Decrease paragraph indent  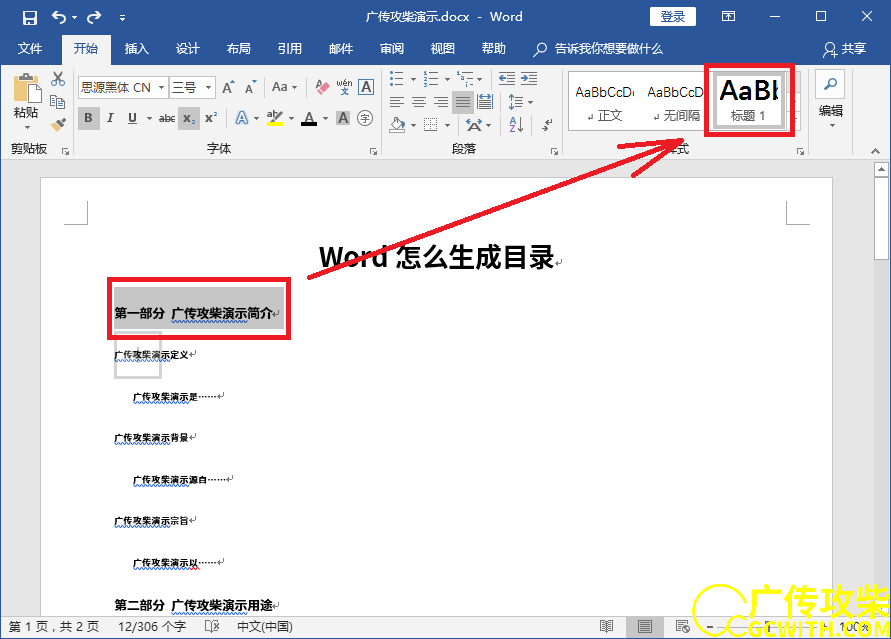[507, 78]
